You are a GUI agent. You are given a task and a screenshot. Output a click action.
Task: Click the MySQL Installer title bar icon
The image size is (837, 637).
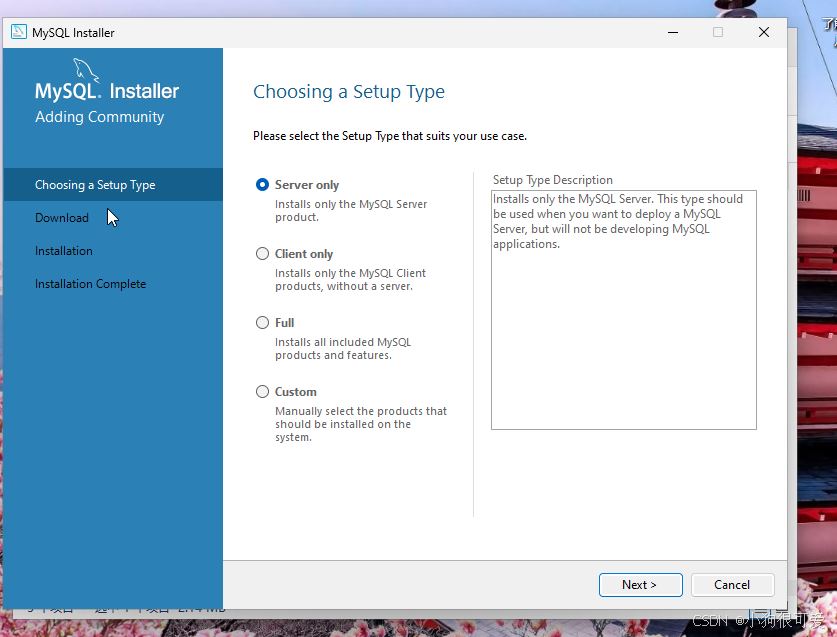(19, 32)
